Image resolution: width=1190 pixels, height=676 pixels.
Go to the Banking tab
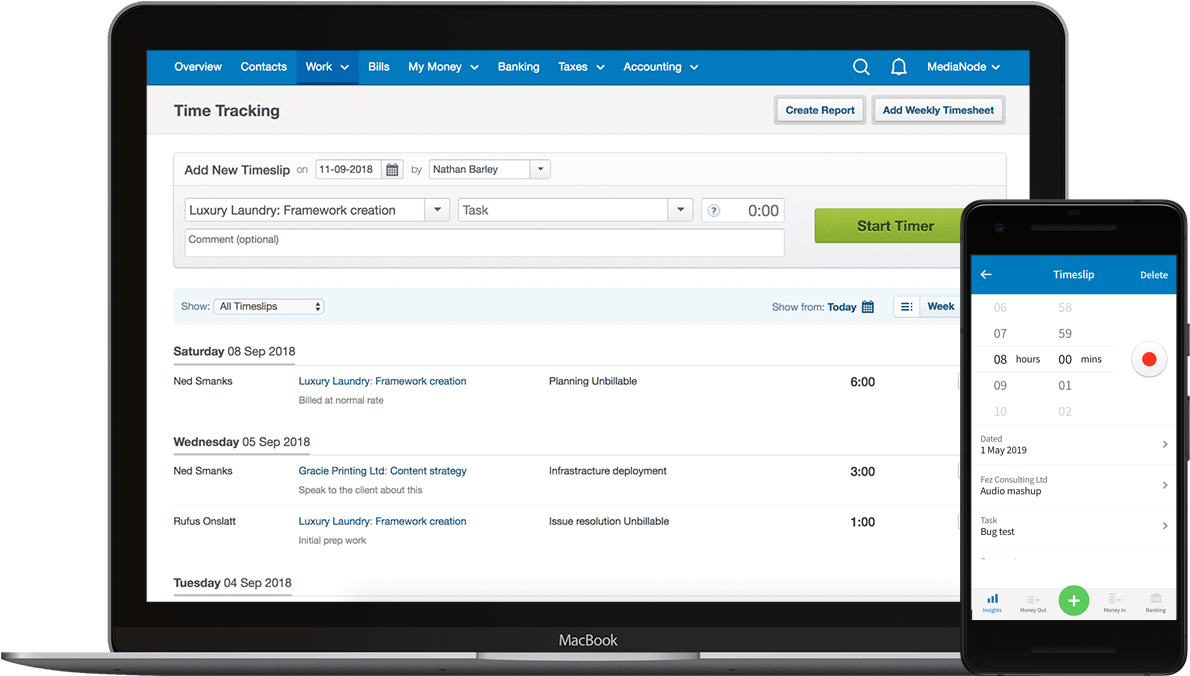click(518, 67)
